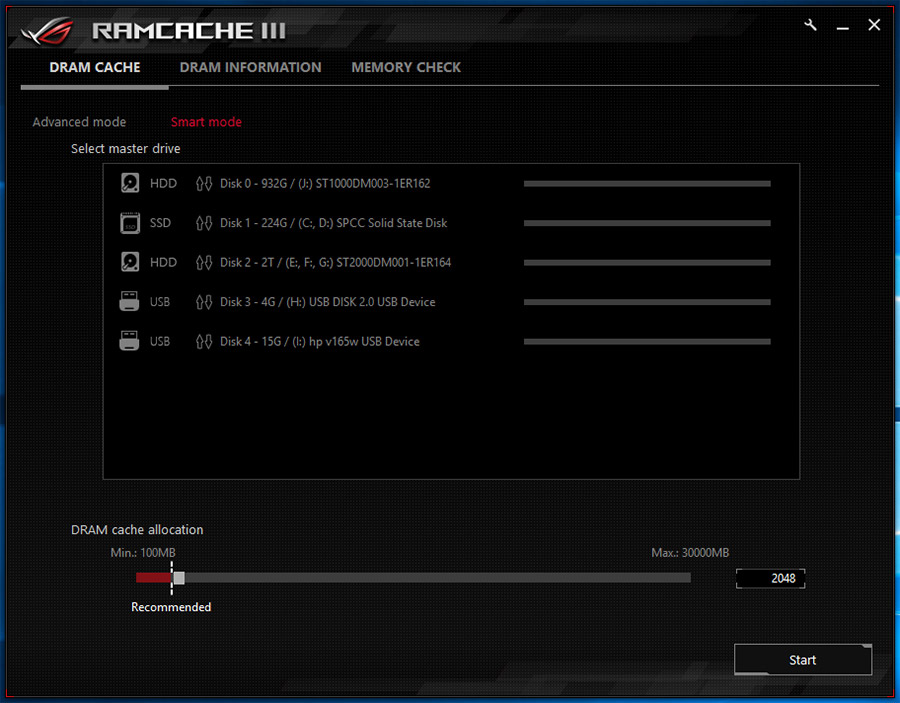Image resolution: width=900 pixels, height=703 pixels.
Task: Select Smart mode
Action: click(x=206, y=122)
